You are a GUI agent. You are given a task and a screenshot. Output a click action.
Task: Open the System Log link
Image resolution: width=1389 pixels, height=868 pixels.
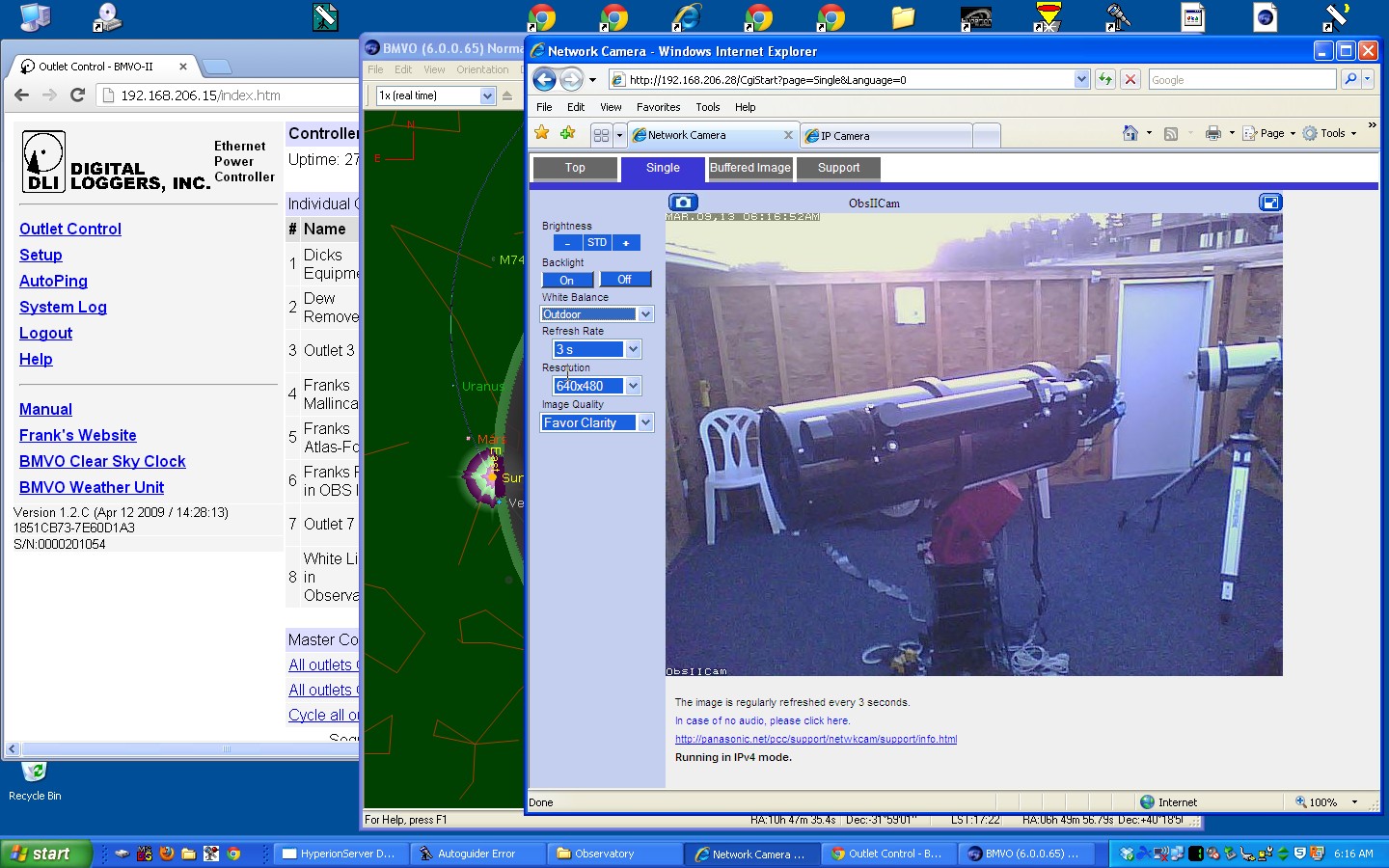pyautogui.click(x=63, y=307)
